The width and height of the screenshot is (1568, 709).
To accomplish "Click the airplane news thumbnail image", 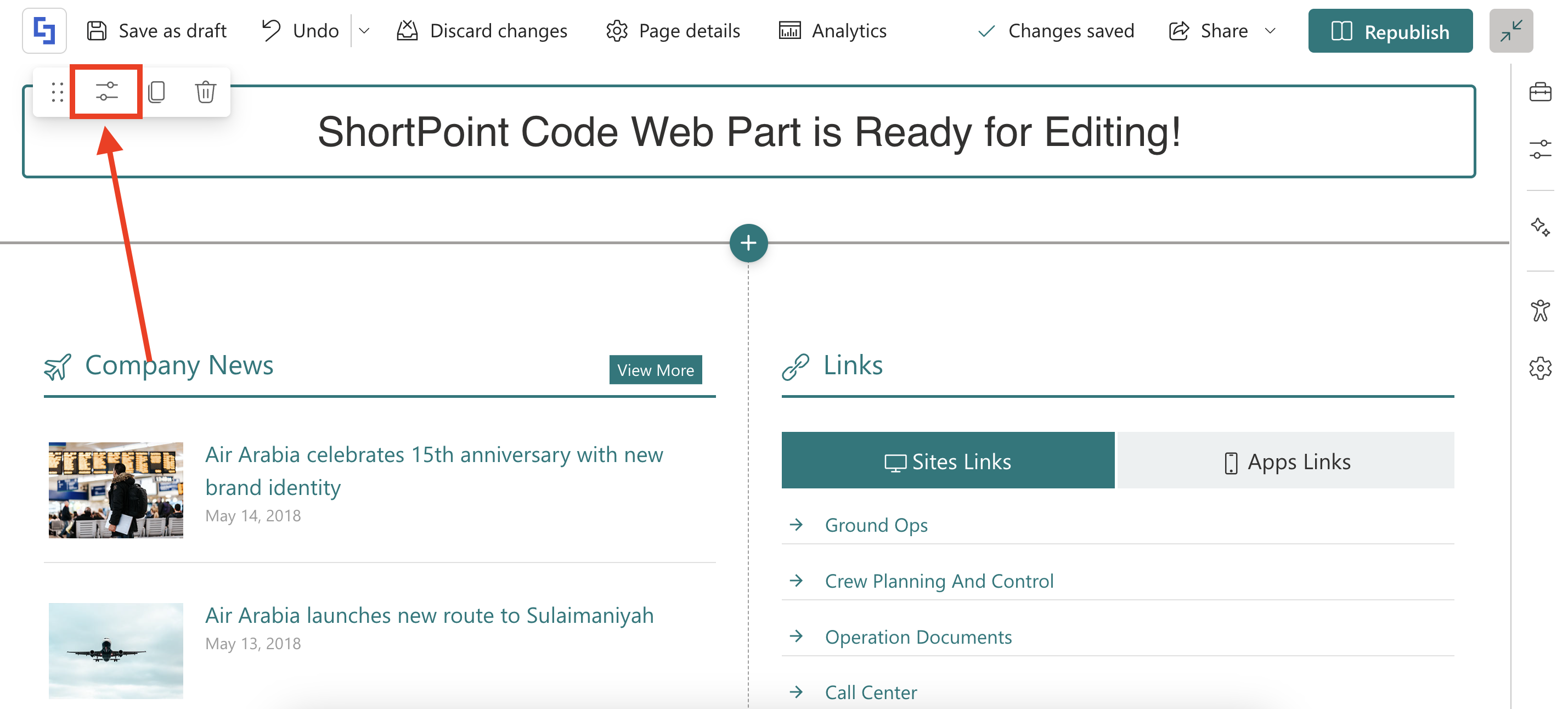I will [x=116, y=650].
